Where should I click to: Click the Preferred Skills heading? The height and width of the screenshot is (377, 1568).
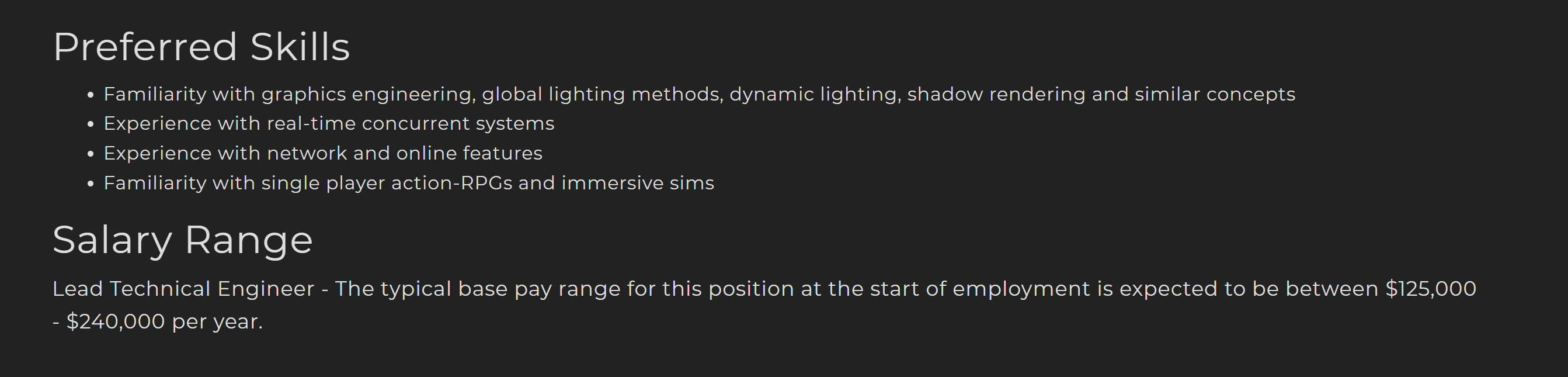click(201, 47)
